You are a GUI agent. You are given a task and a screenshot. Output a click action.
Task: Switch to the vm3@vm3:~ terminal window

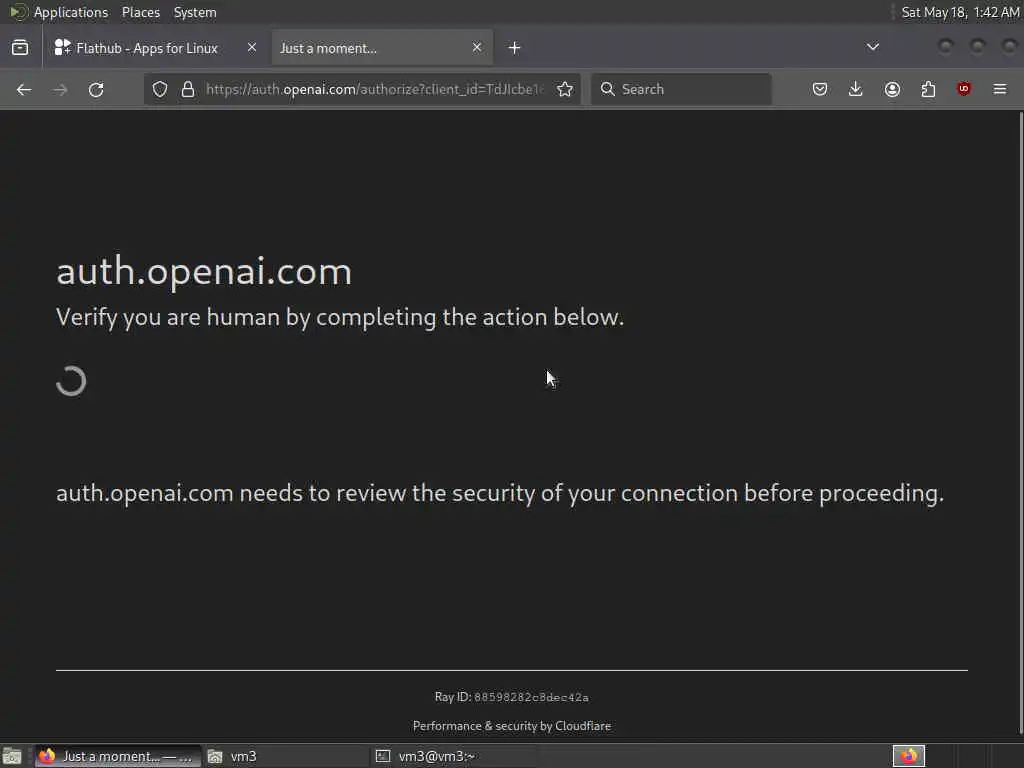point(455,756)
